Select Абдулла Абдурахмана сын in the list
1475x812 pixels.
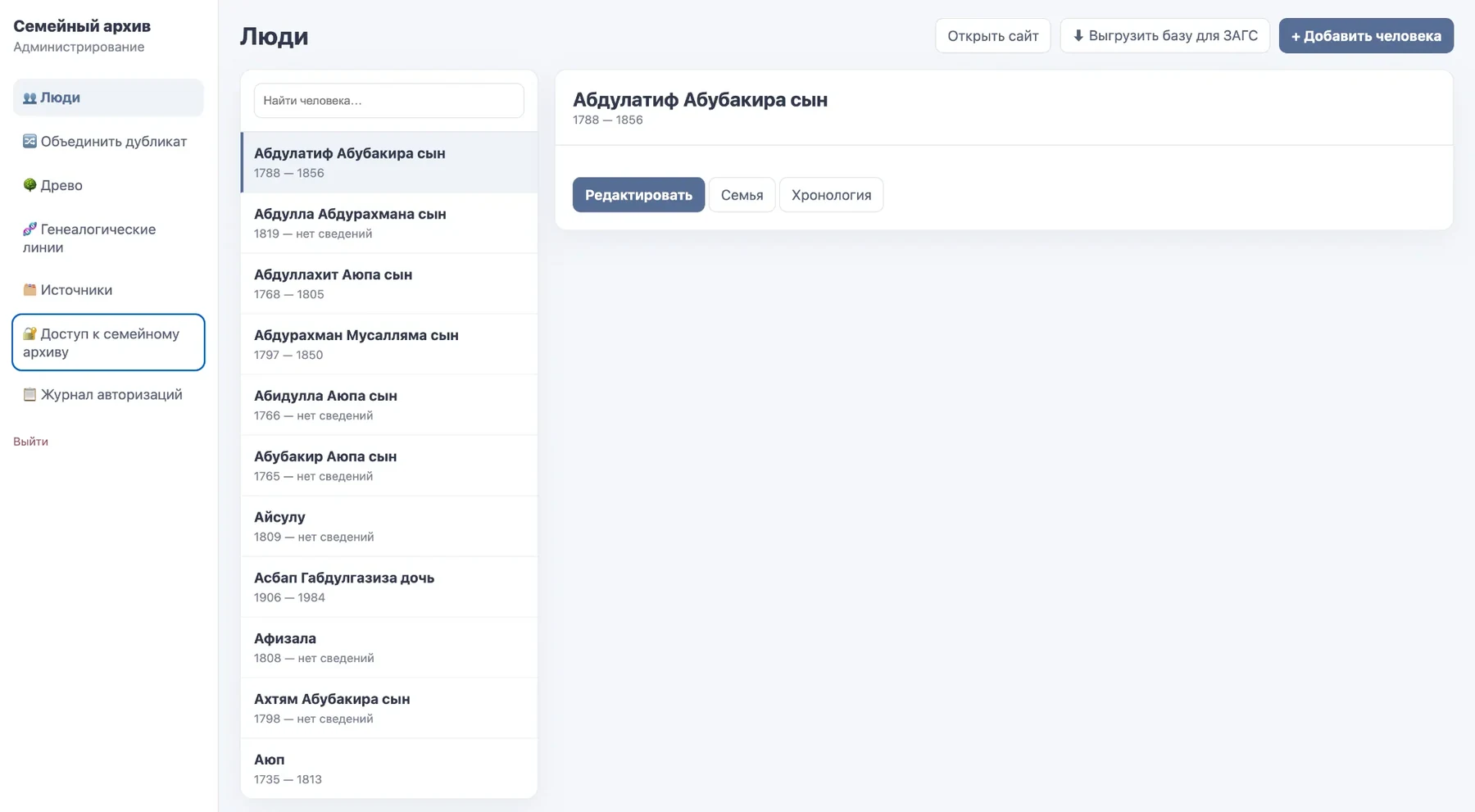[389, 223]
